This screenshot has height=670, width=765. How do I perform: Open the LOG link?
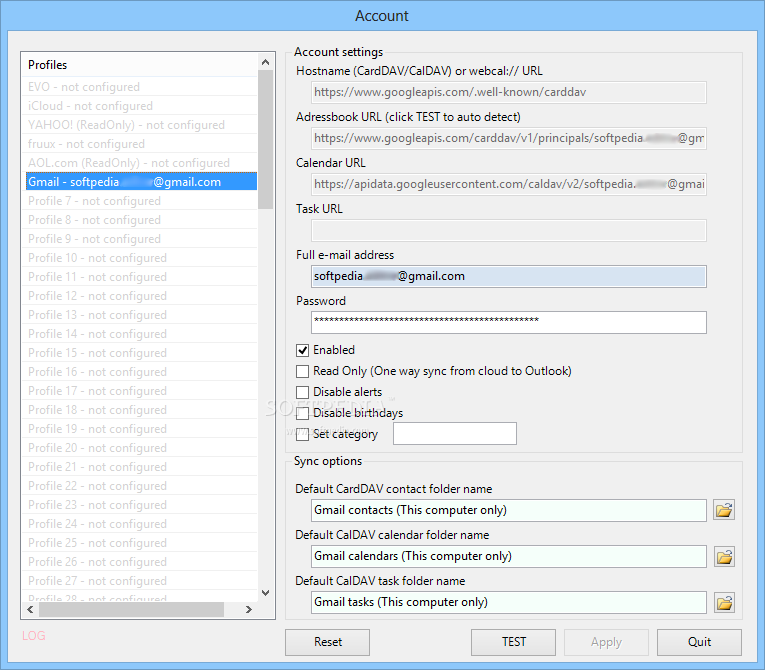tap(34, 636)
